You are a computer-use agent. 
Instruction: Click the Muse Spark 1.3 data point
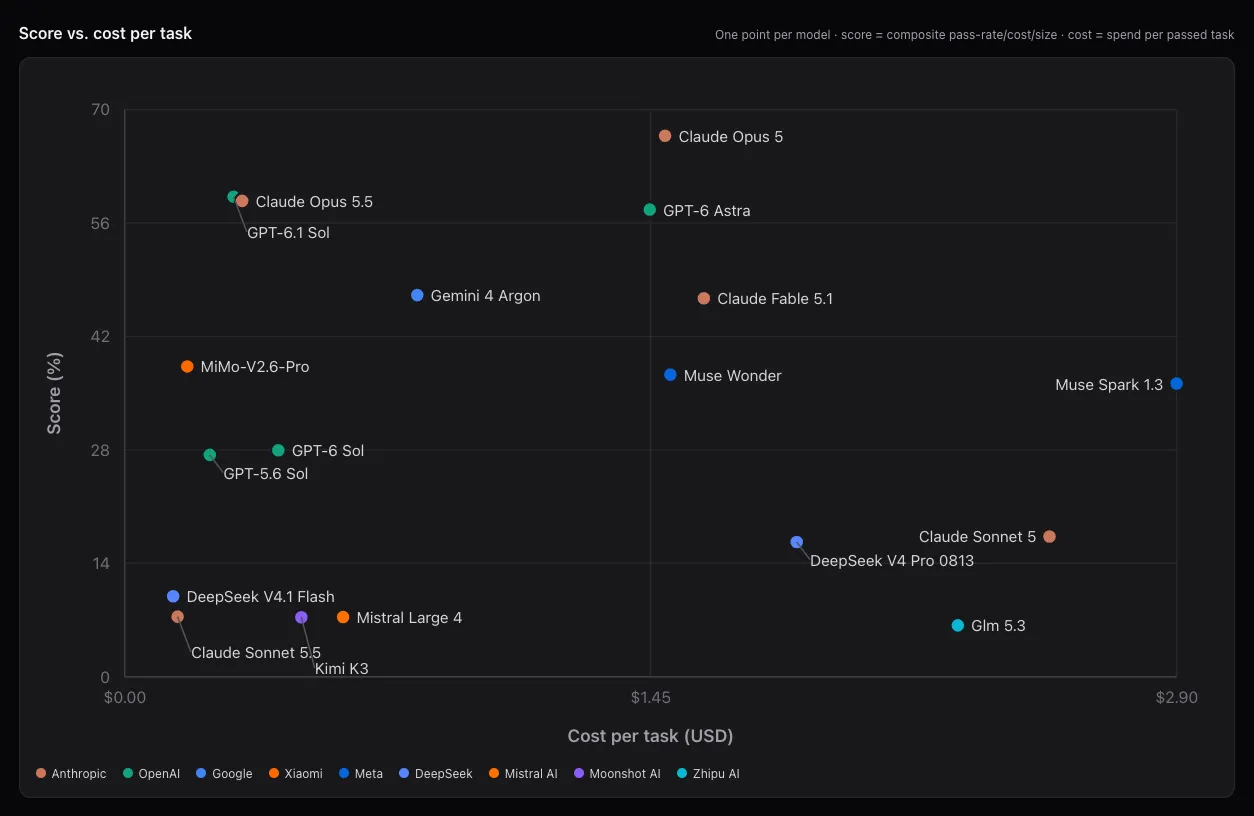(1177, 384)
